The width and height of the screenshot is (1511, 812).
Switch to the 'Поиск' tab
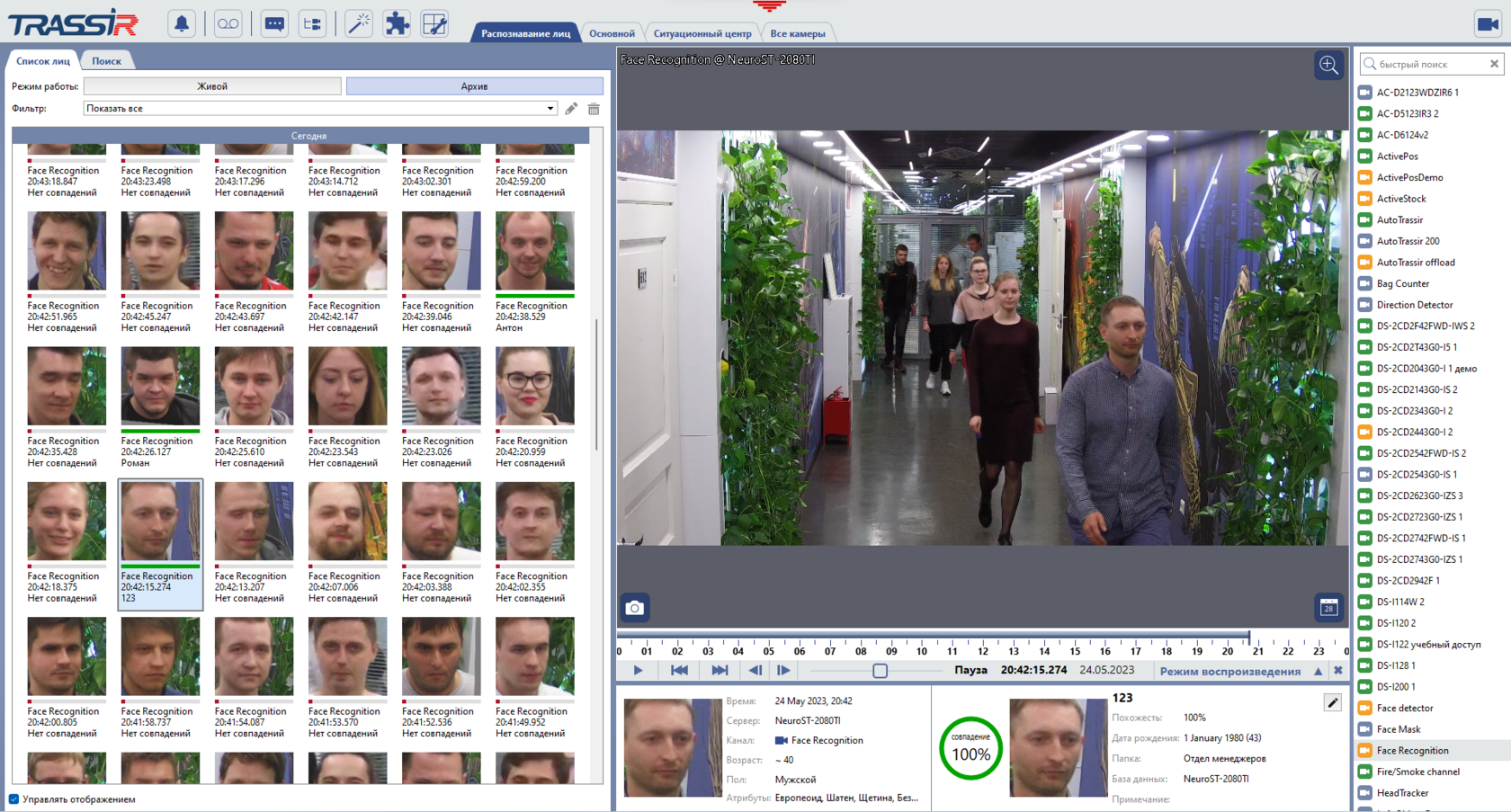point(108,60)
